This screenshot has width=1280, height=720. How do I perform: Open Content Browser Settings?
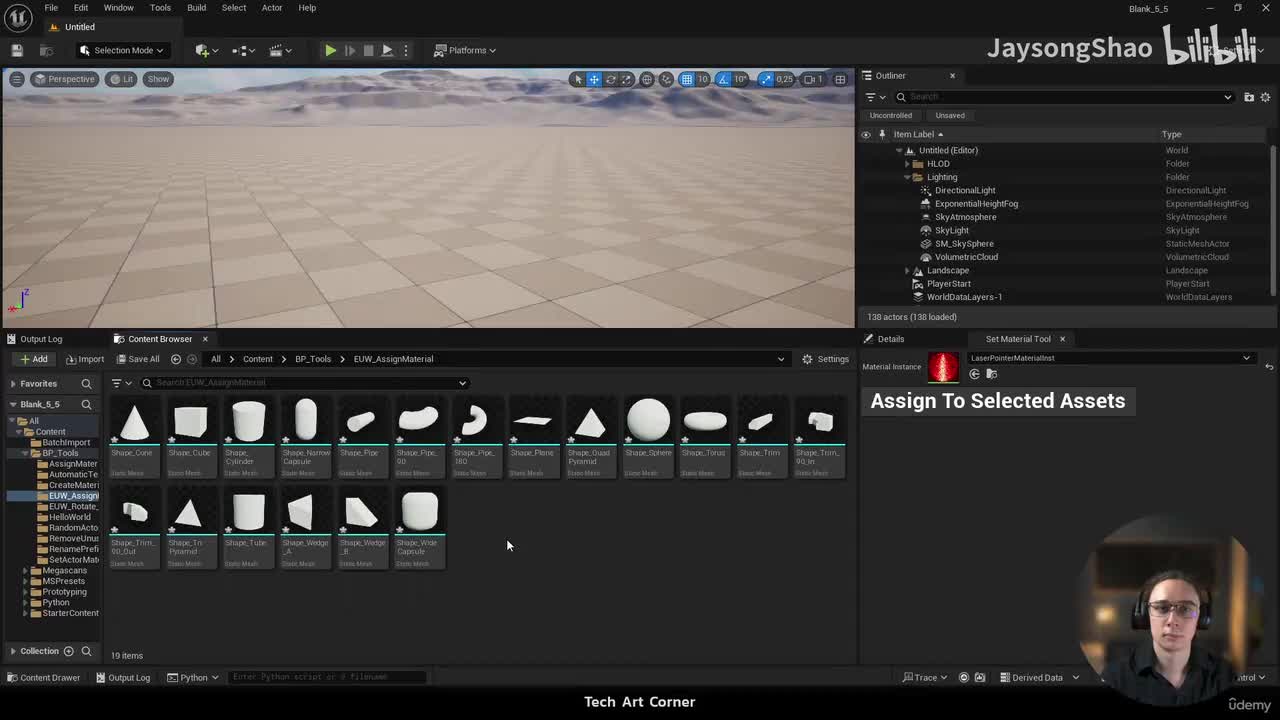coord(825,359)
